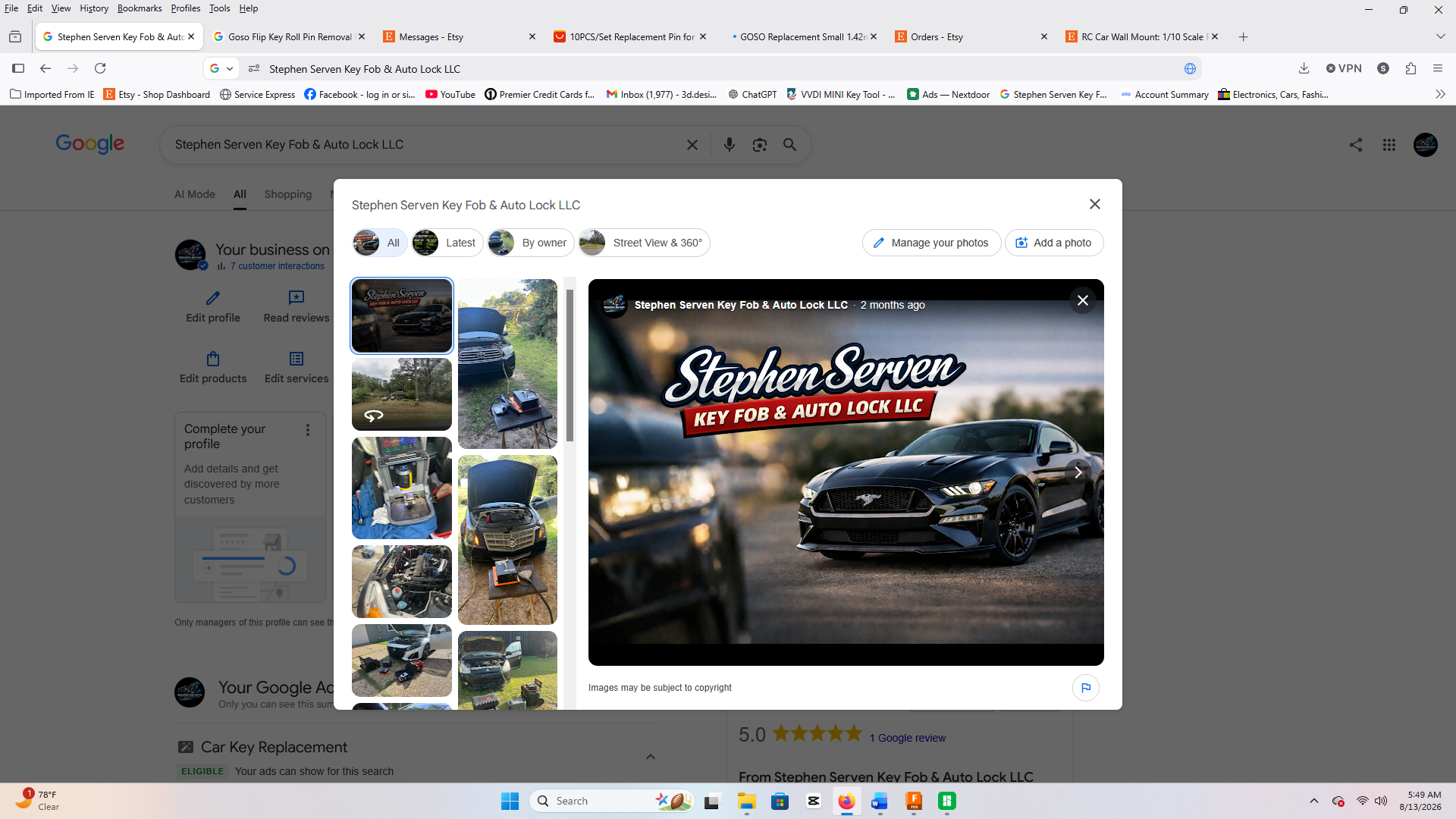
Task: Clear the Google search box
Action: [x=692, y=145]
